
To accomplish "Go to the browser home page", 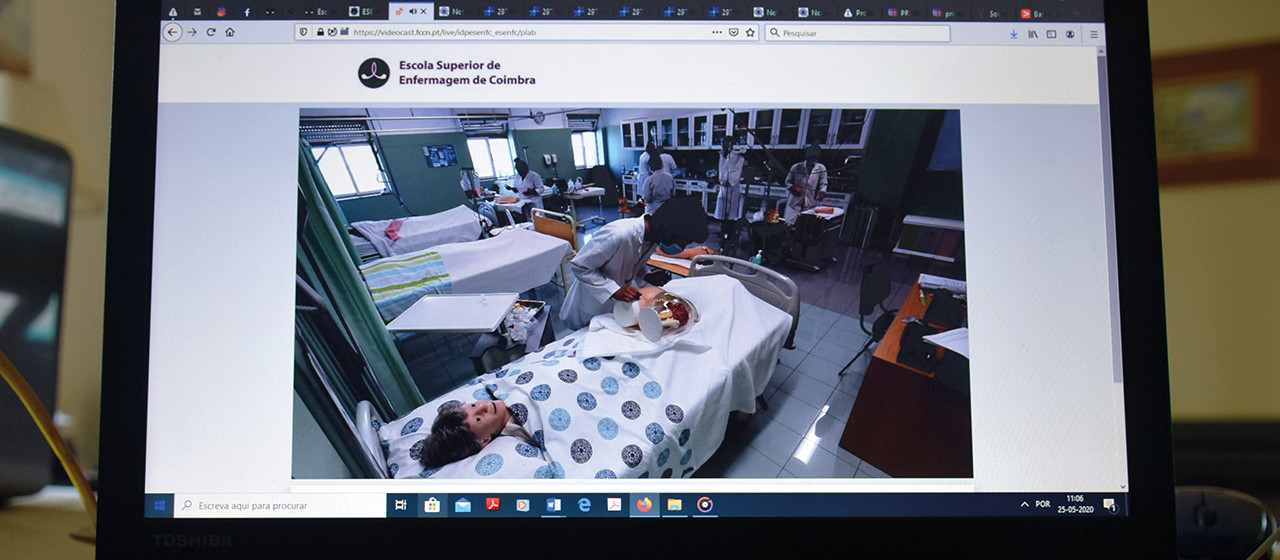I will tap(230, 32).
